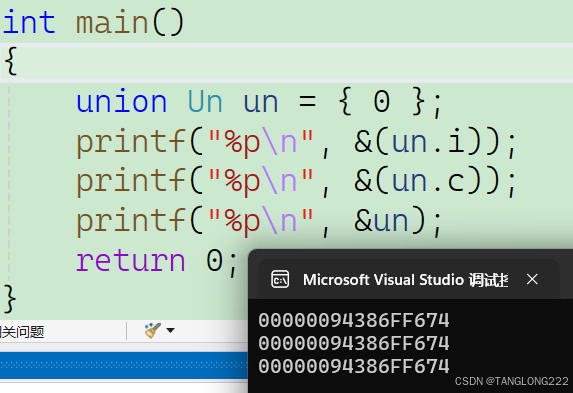Close the Microsoft Visual Studio debug console tab

[x=532, y=279]
